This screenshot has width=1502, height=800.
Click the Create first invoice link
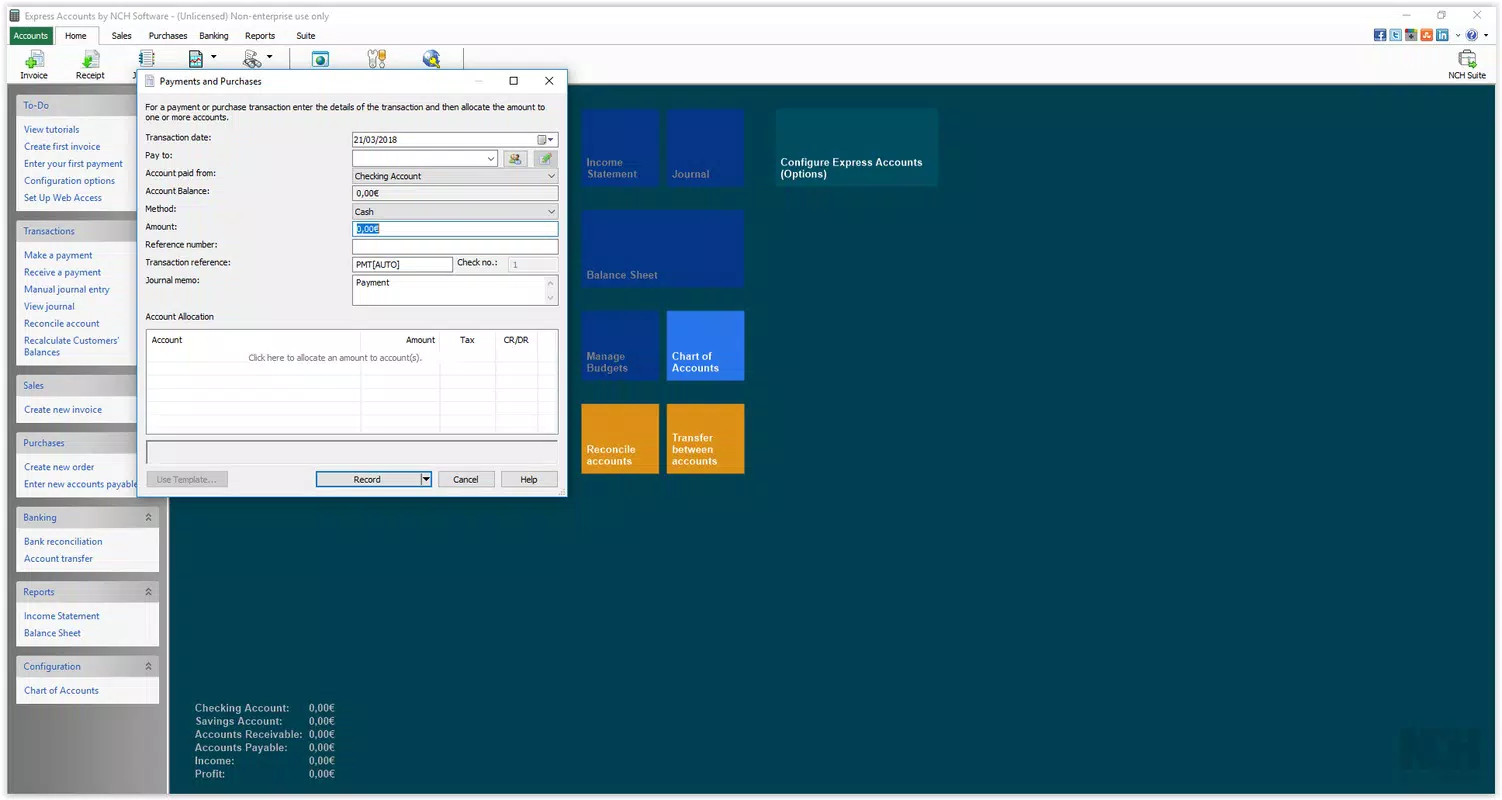pyautogui.click(x=62, y=147)
